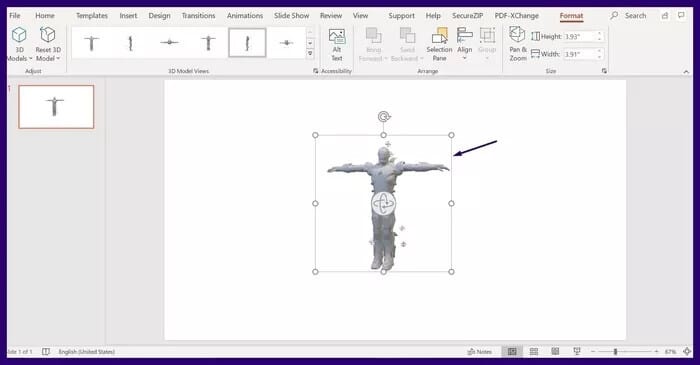This screenshot has width=700, height=365.
Task: Activate the Pan & Zoom tool
Action: click(x=518, y=44)
